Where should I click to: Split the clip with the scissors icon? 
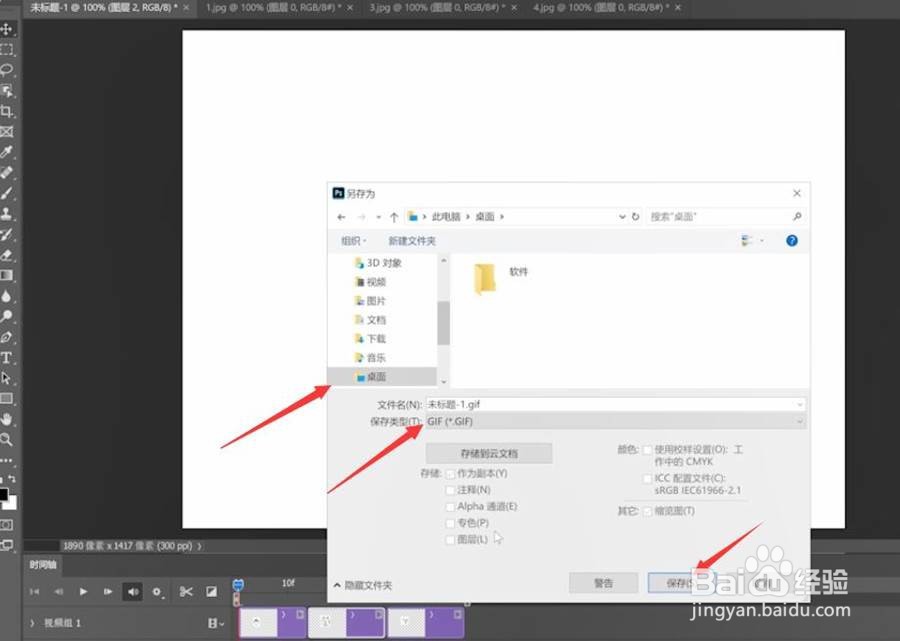(186, 592)
